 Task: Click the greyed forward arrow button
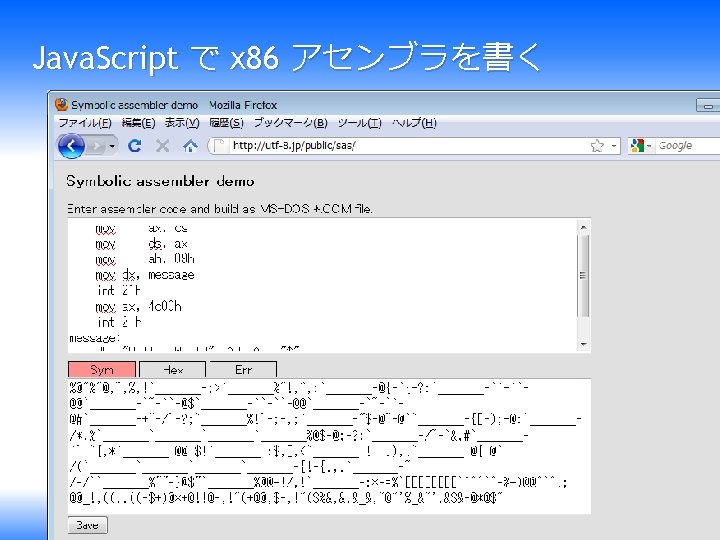(x=97, y=146)
